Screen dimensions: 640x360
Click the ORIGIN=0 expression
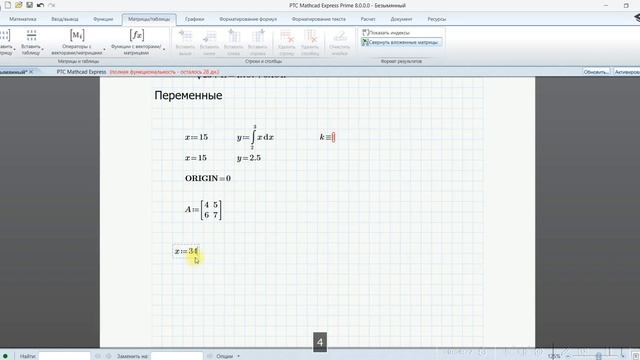click(208, 178)
